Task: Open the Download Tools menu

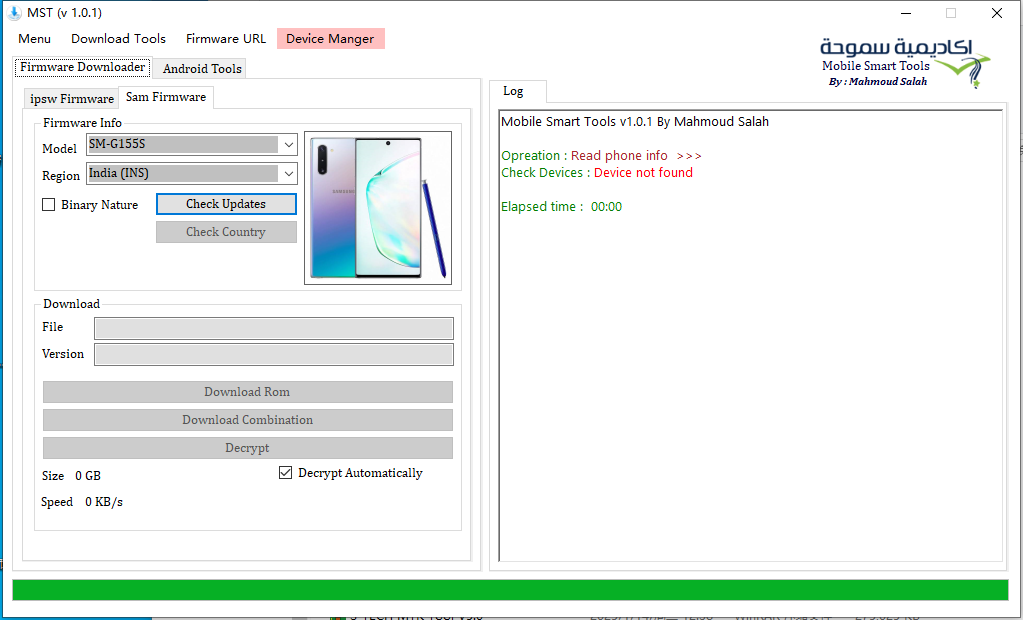Action: pyautogui.click(x=118, y=39)
